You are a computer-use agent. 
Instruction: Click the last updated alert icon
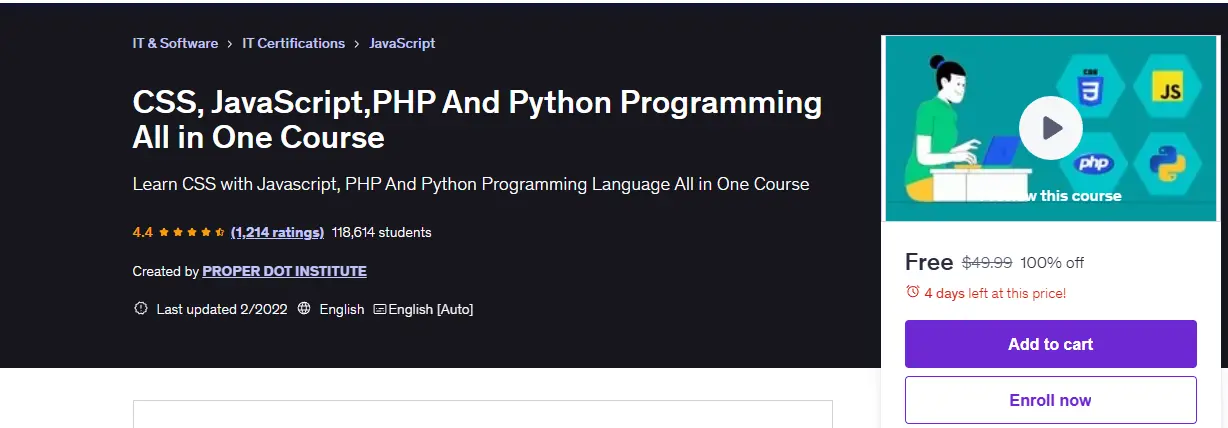pyautogui.click(x=141, y=309)
